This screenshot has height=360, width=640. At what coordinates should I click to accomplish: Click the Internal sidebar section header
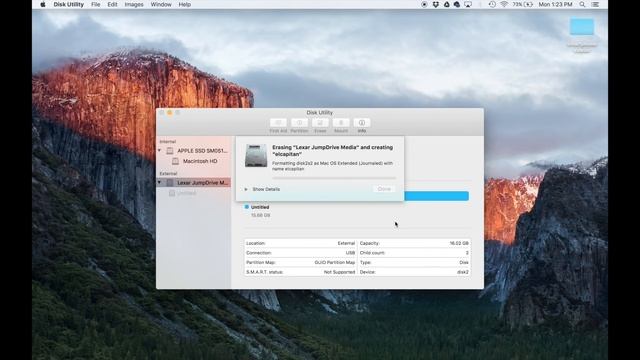pyautogui.click(x=168, y=142)
